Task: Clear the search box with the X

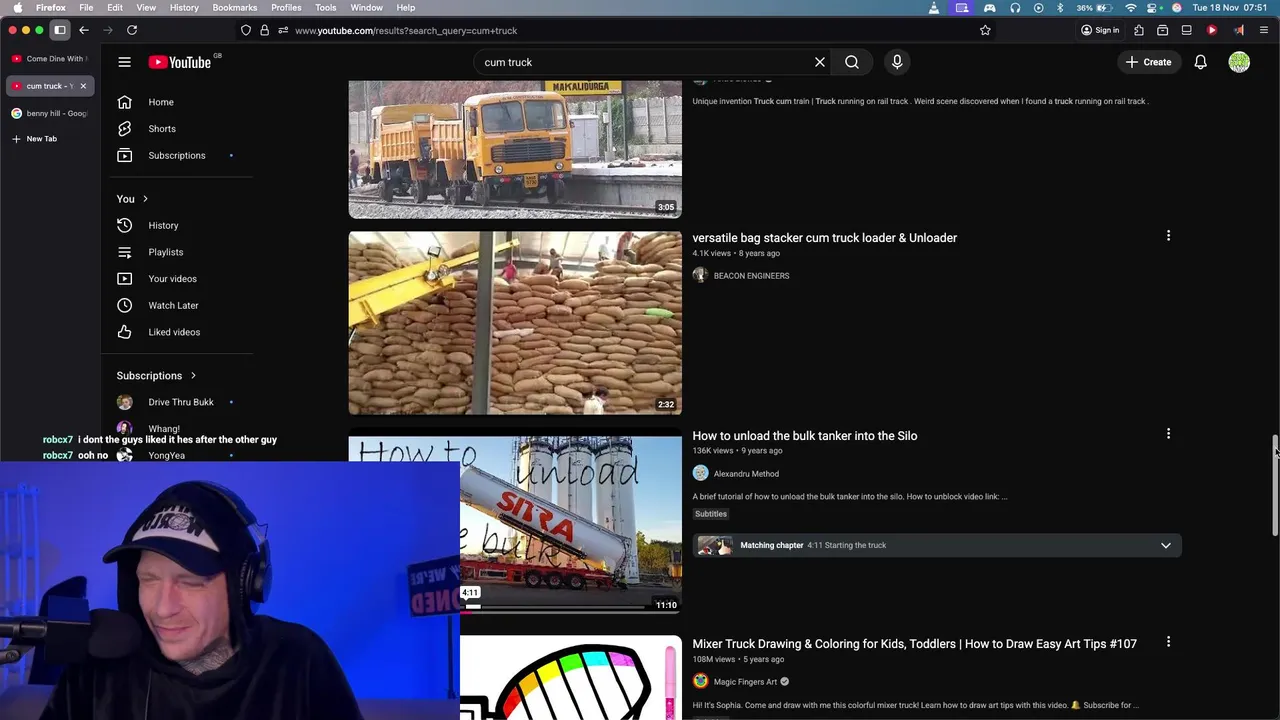Action: click(820, 62)
